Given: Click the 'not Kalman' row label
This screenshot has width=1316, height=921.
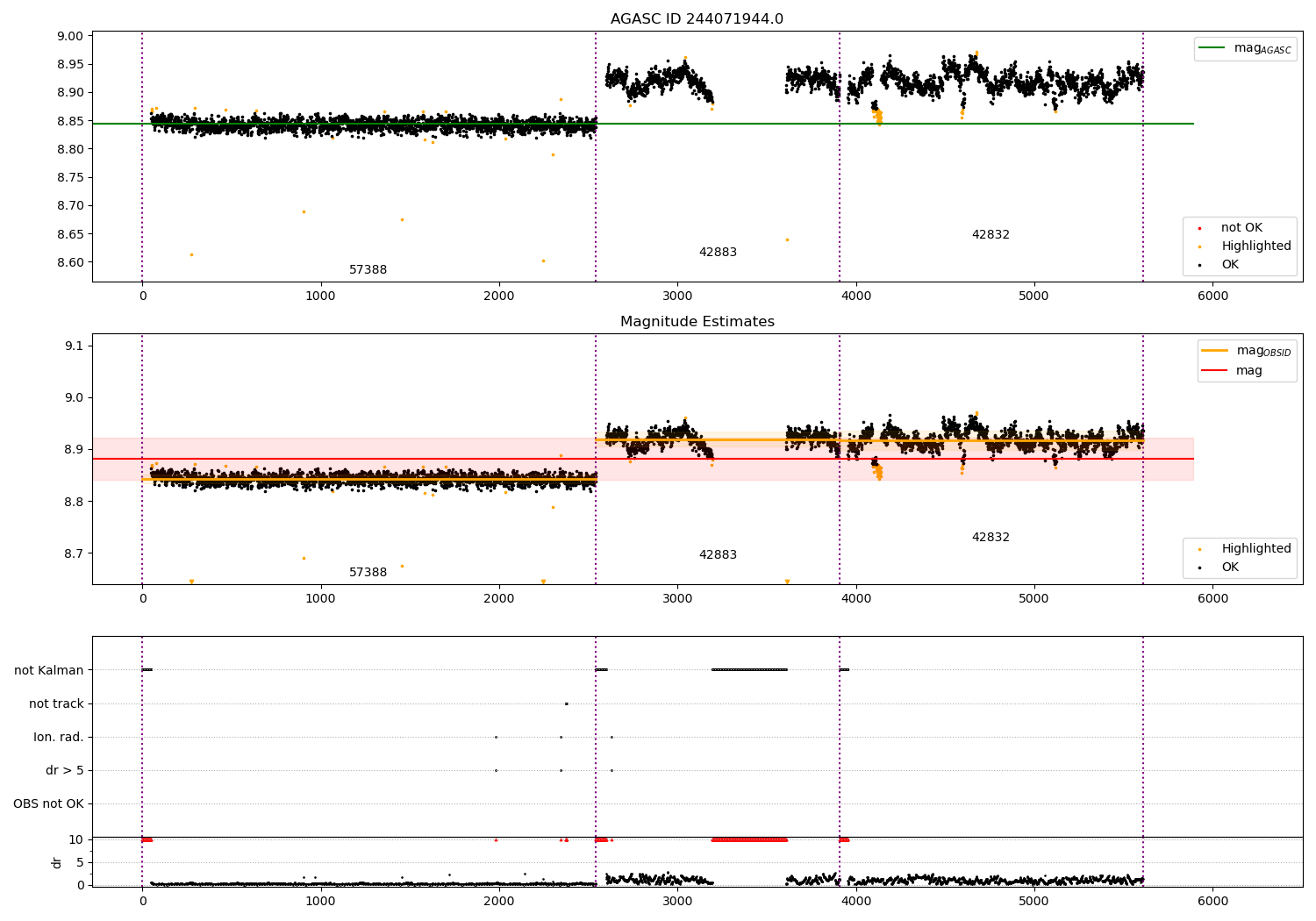Looking at the screenshot, I should 49,671.
